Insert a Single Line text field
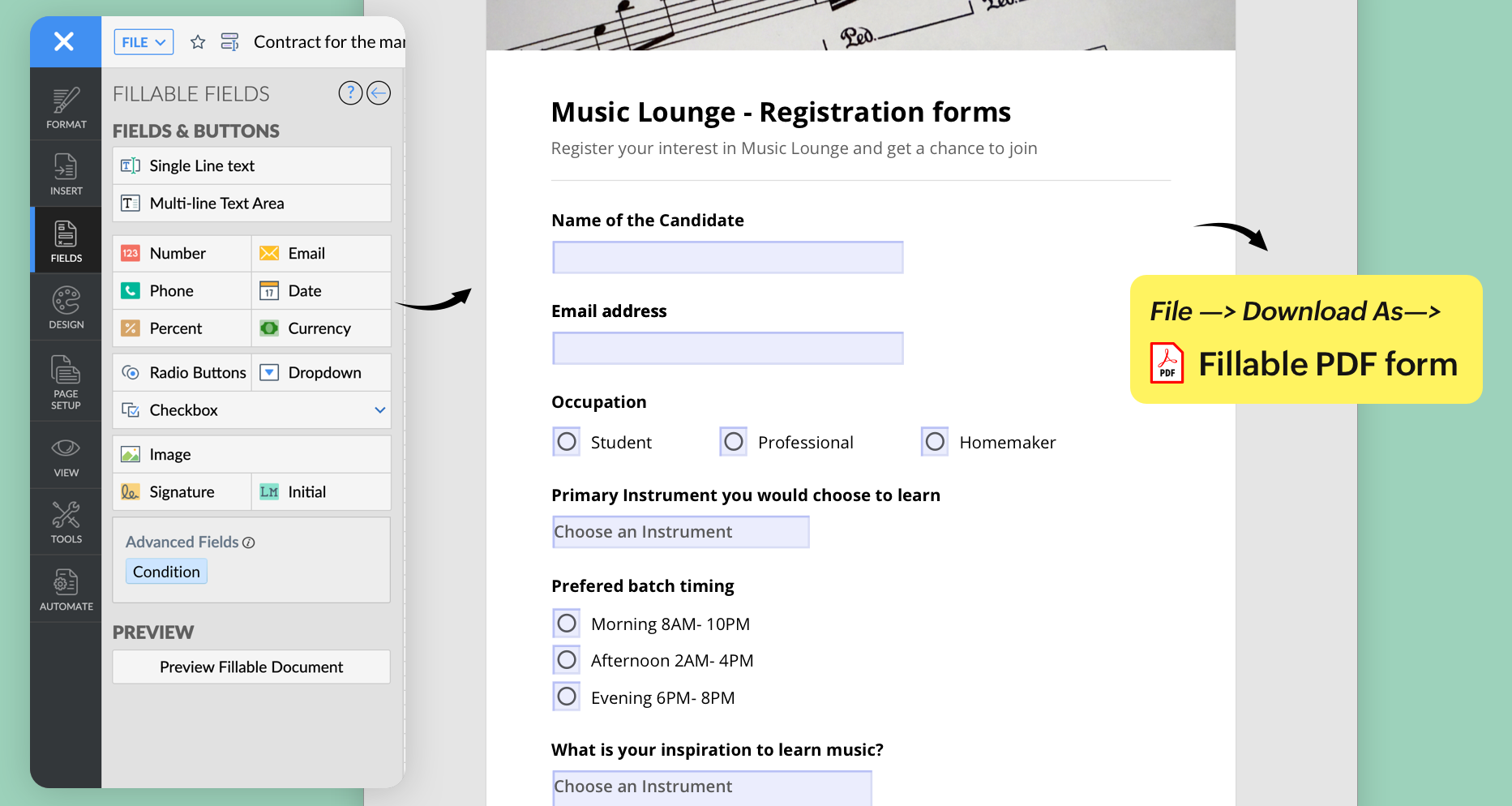Image resolution: width=1512 pixels, height=806 pixels. [251, 165]
